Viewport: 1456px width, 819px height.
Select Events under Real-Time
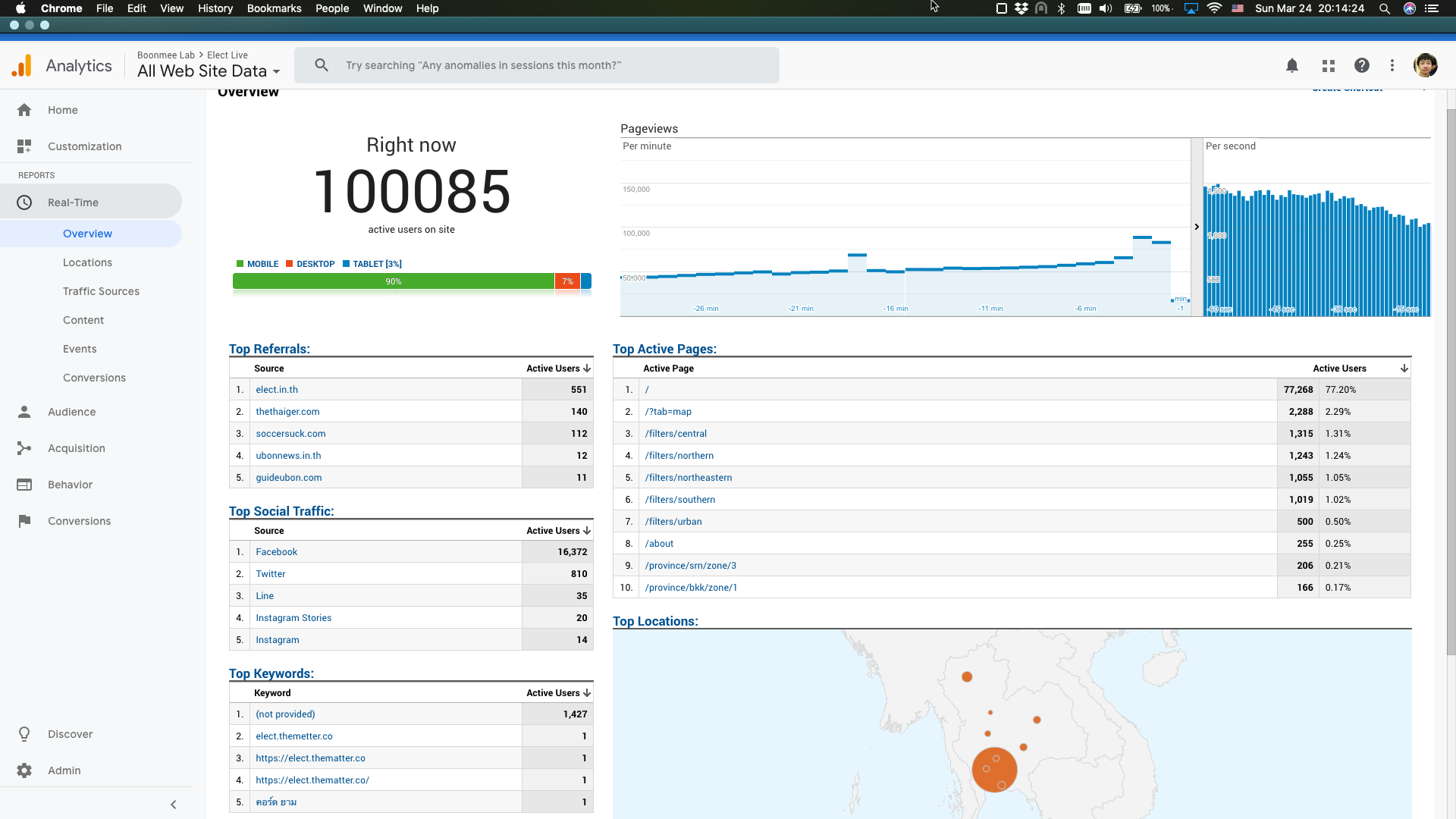click(x=80, y=349)
